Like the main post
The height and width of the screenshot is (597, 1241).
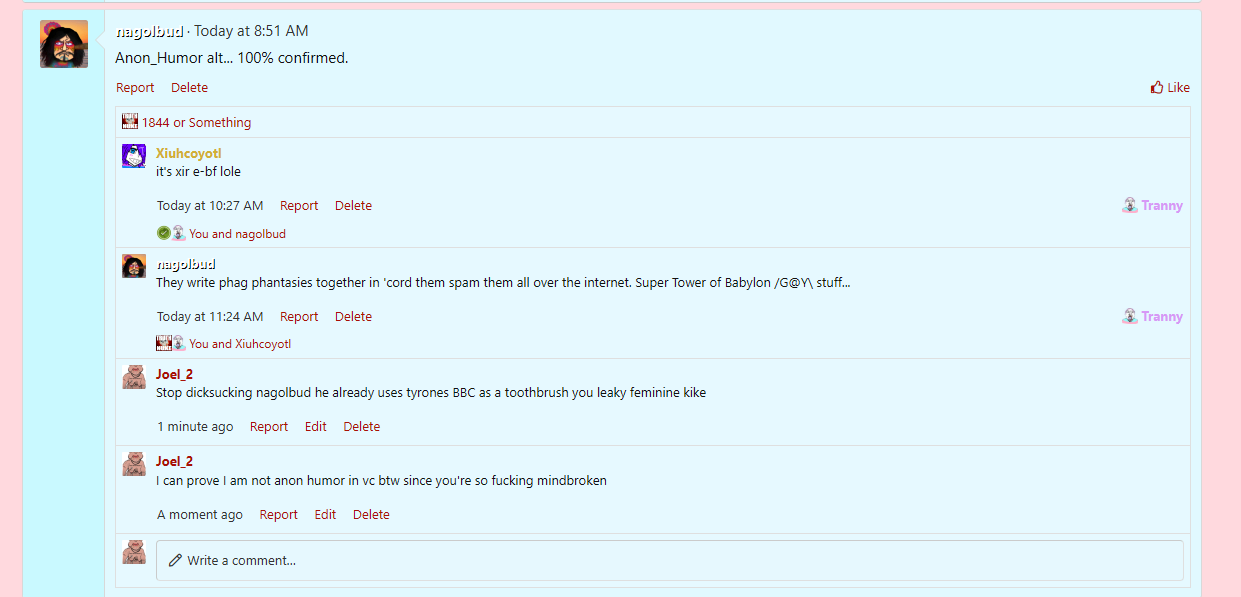tap(1170, 87)
